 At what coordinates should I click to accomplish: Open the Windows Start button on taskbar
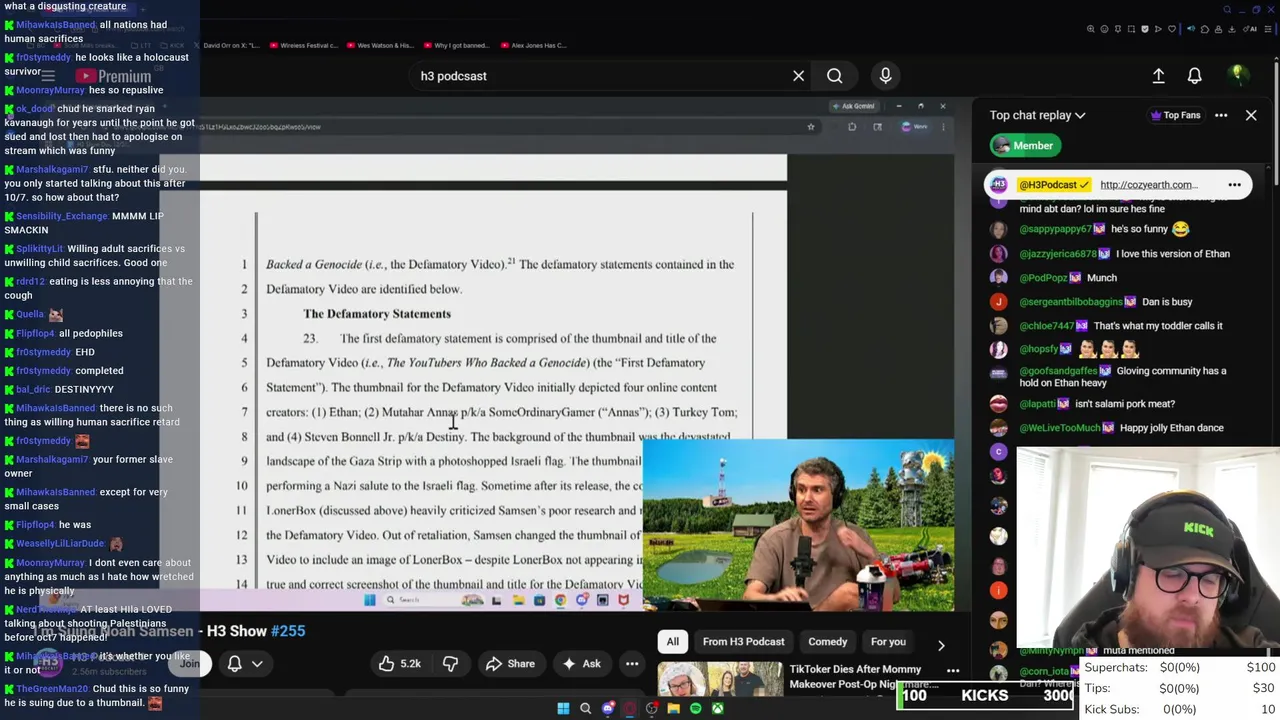563,709
